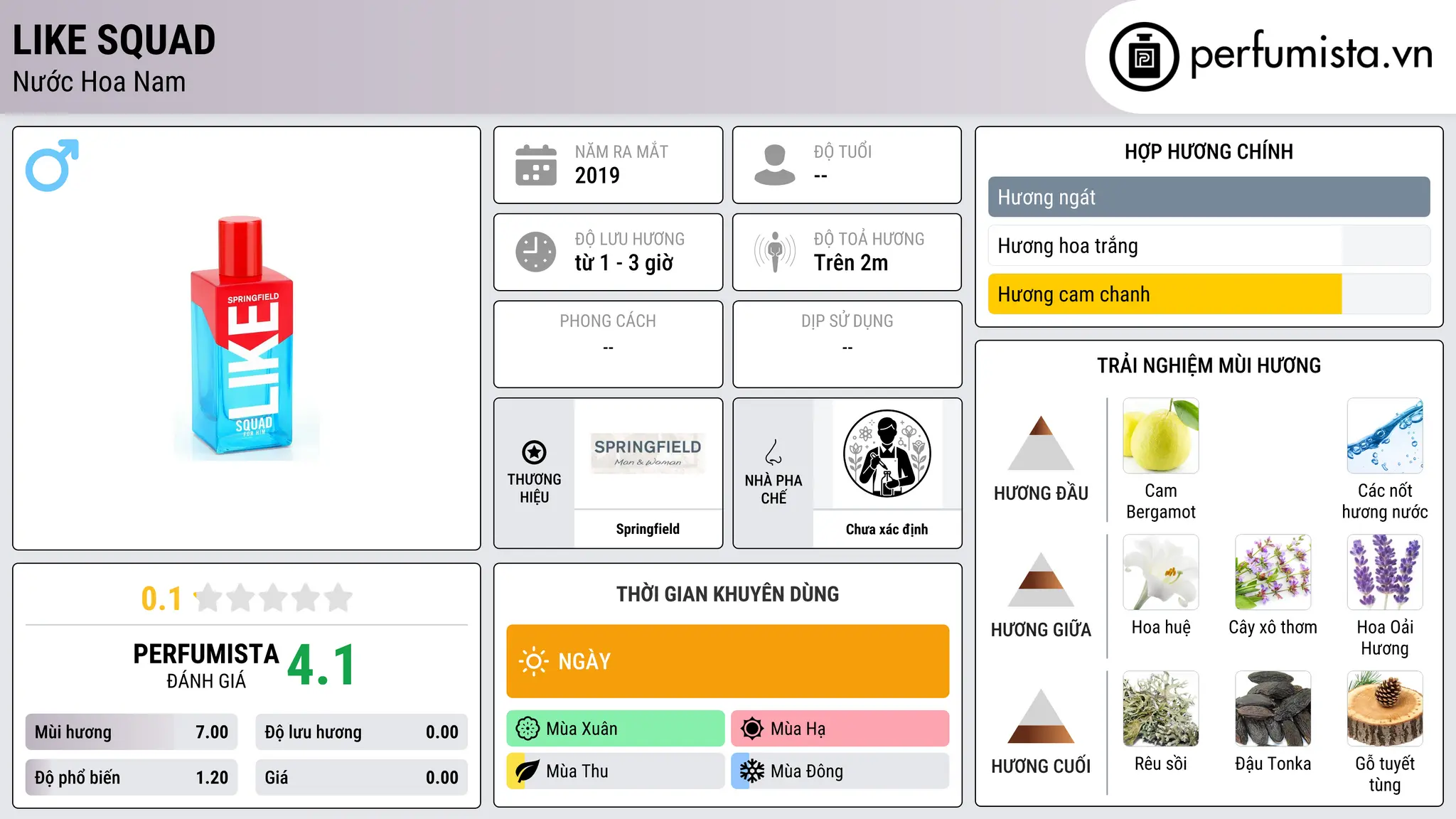Click the person icon beside Độ tuổi
Image resolution: width=1456 pixels, height=819 pixels.
pos(774,165)
